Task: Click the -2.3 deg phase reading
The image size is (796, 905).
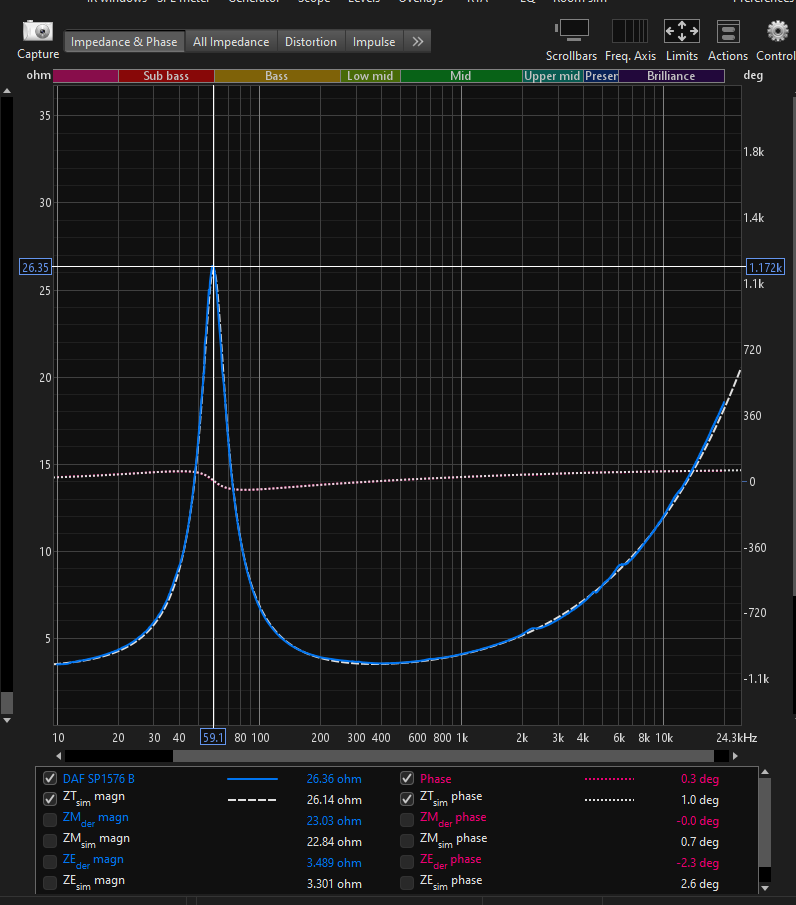Action: pyautogui.click(x=697, y=863)
